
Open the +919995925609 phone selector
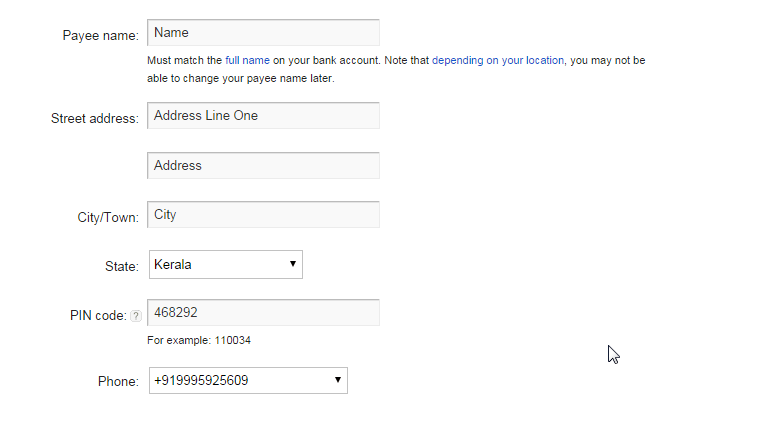pyautogui.click(x=248, y=380)
